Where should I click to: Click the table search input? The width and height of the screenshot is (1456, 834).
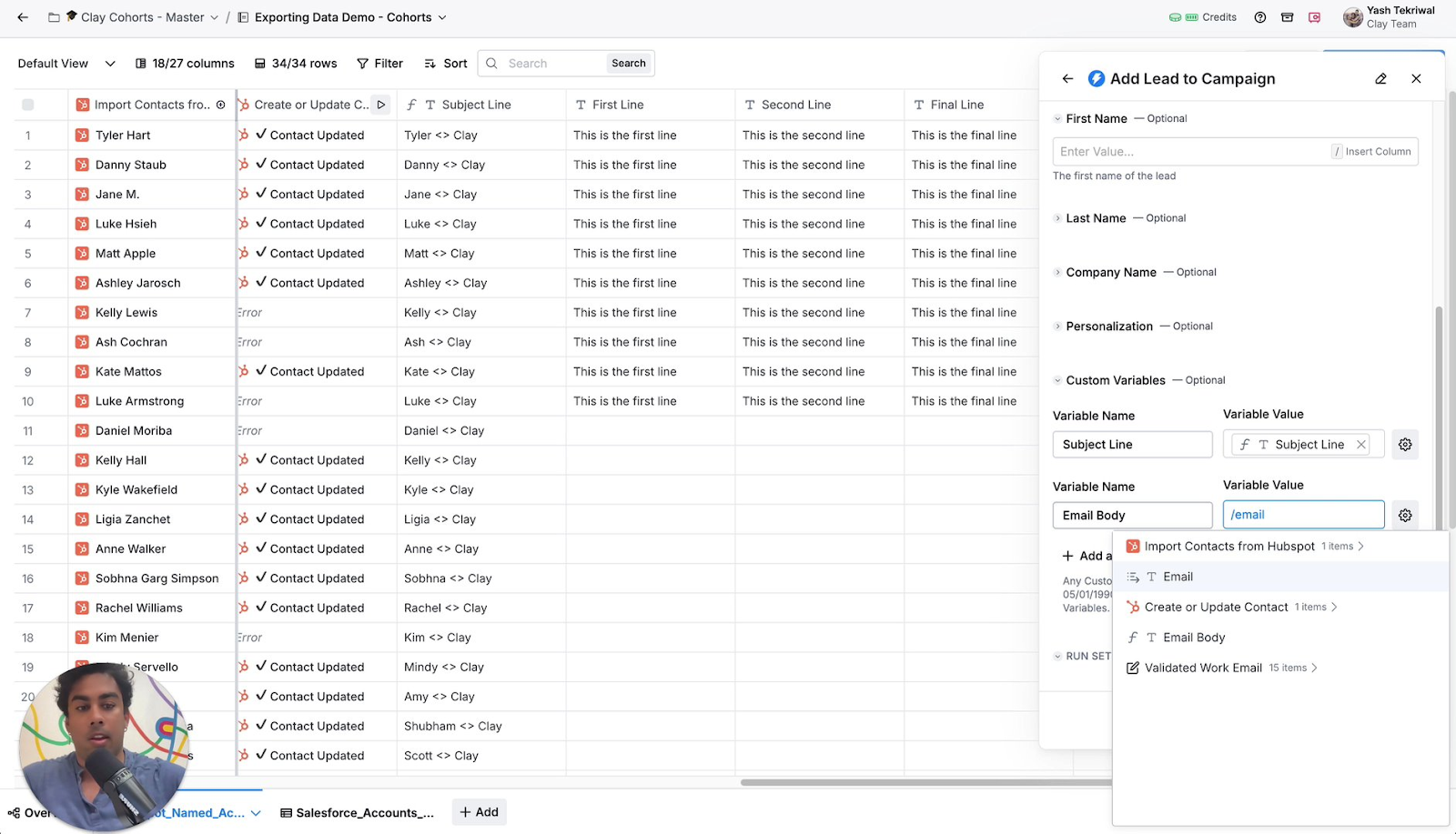(553, 64)
